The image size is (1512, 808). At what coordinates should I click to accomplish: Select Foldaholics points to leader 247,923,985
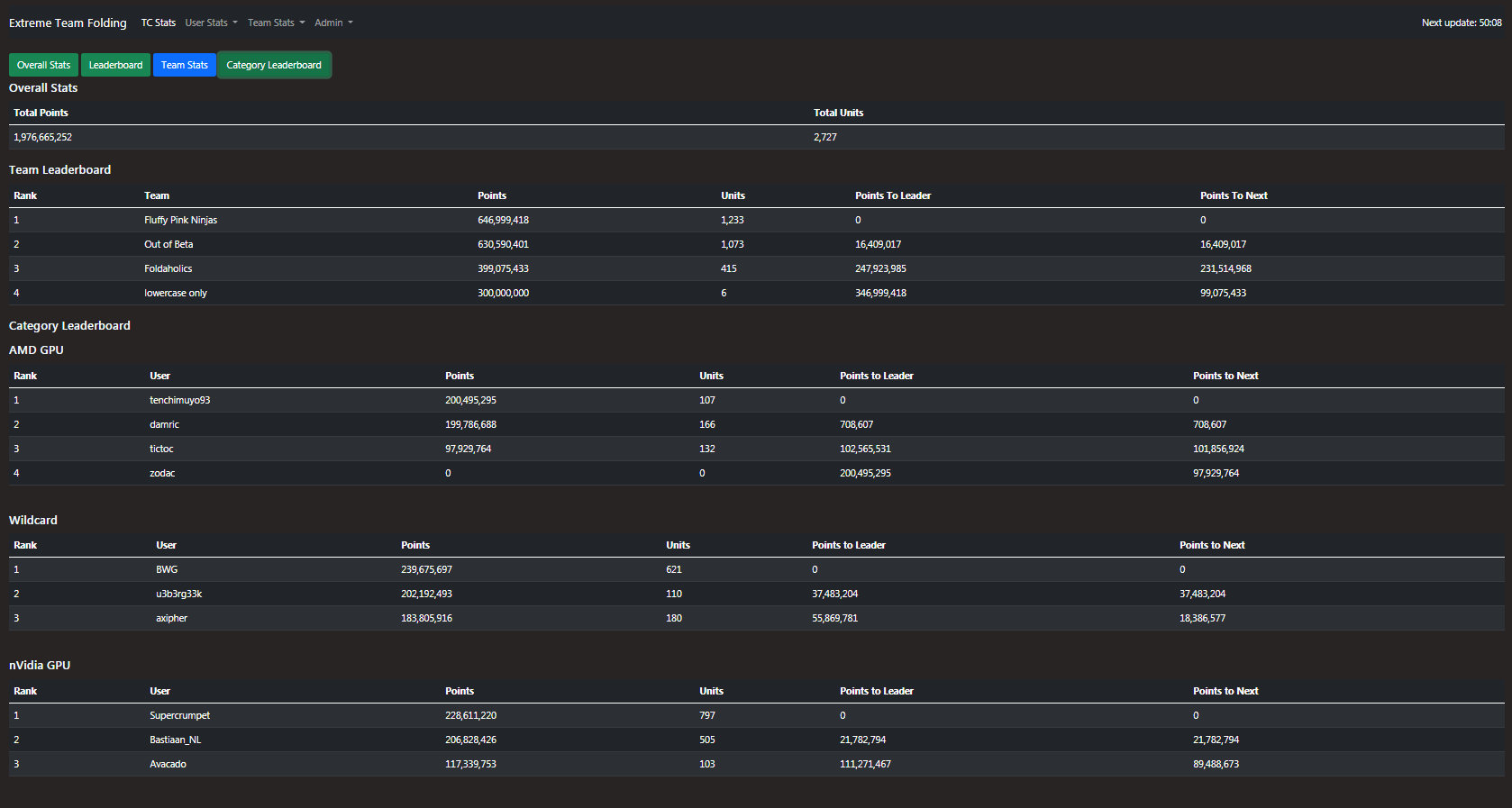coord(880,268)
